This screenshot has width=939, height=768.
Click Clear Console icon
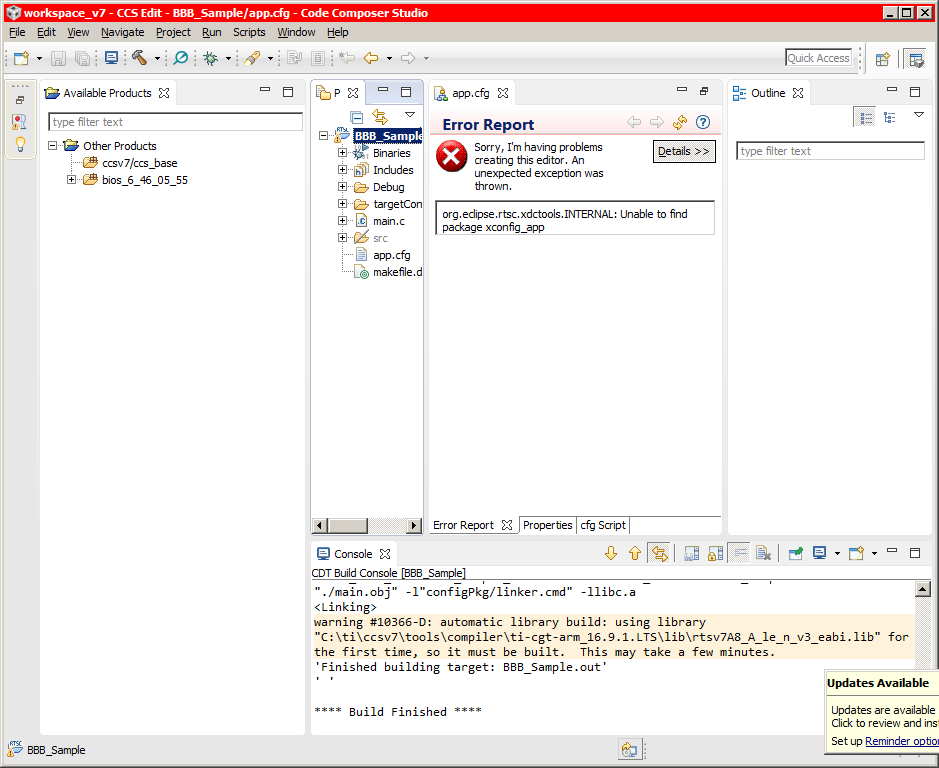tap(764, 554)
